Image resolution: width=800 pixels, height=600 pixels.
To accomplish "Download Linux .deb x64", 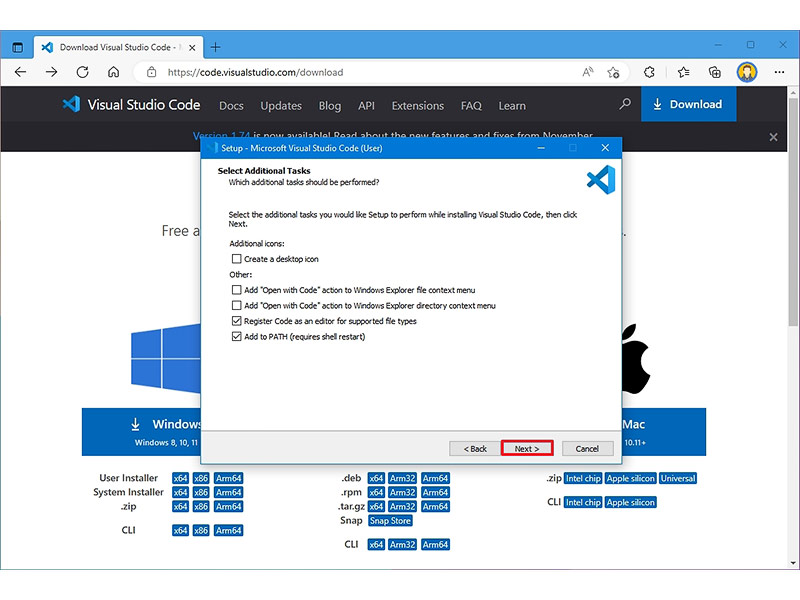I will (x=376, y=478).
